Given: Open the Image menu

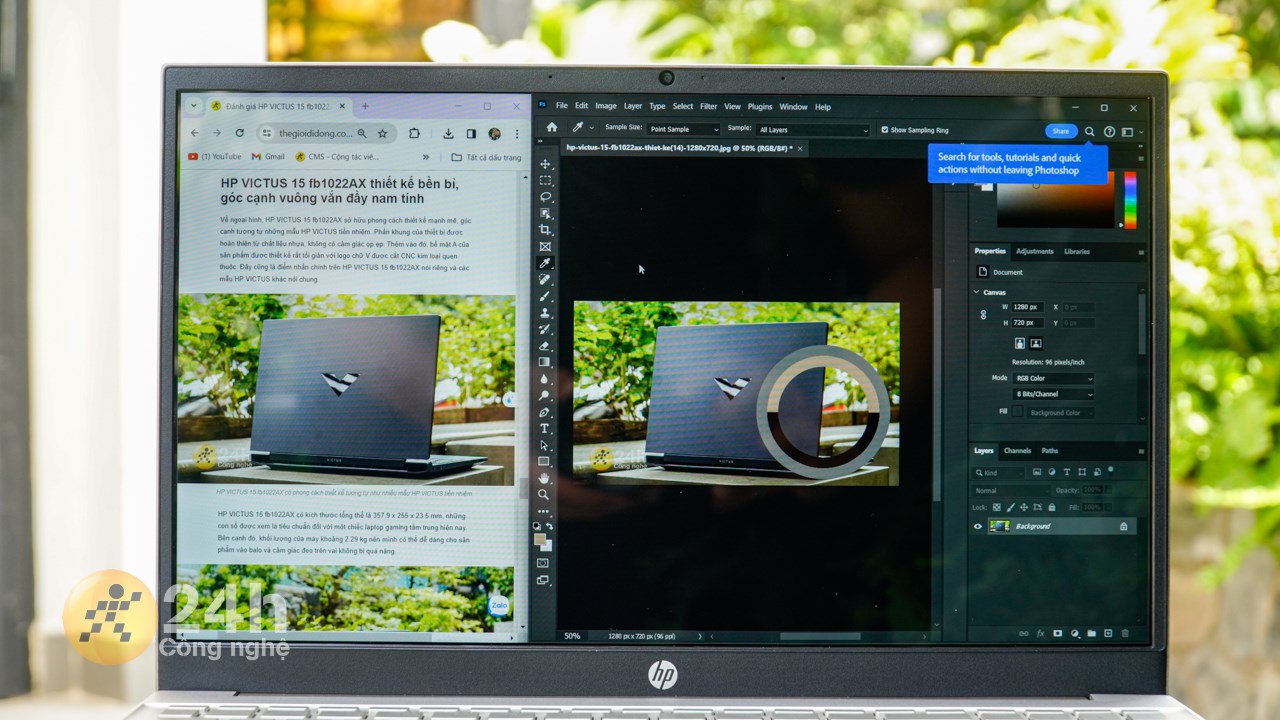Looking at the screenshot, I should (606, 106).
